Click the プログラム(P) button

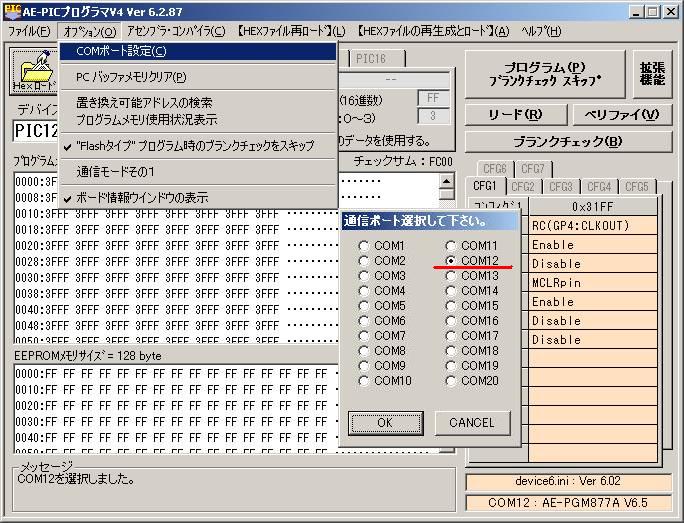tap(545, 74)
